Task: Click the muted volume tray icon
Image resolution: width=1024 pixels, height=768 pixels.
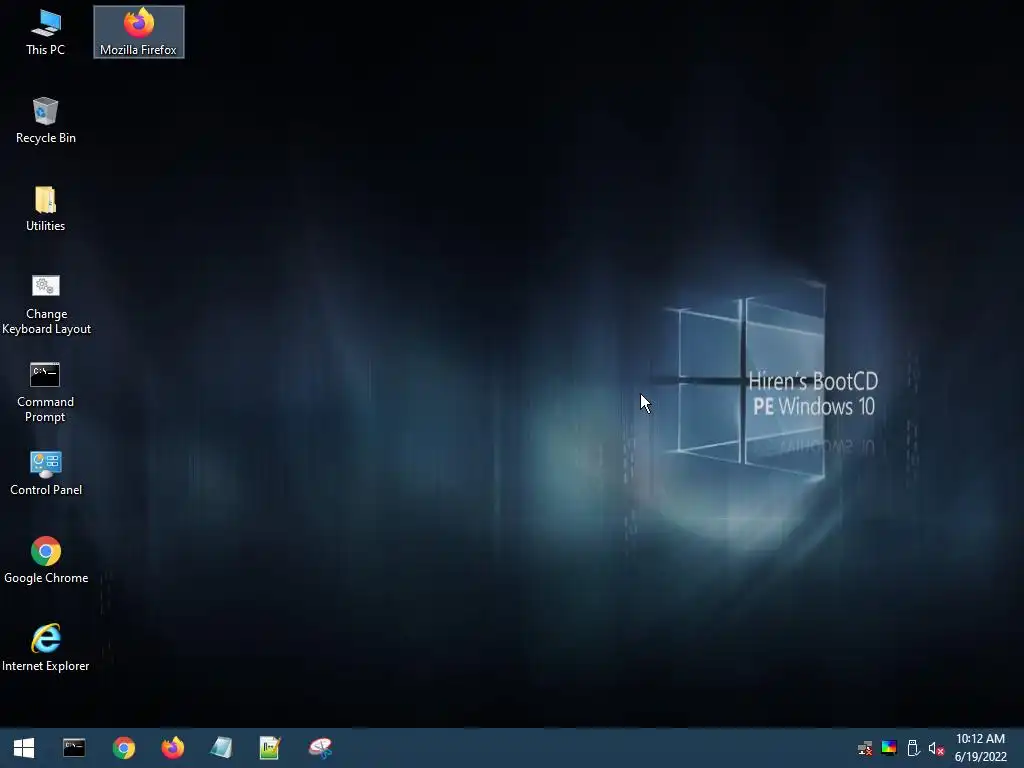Action: 936,748
